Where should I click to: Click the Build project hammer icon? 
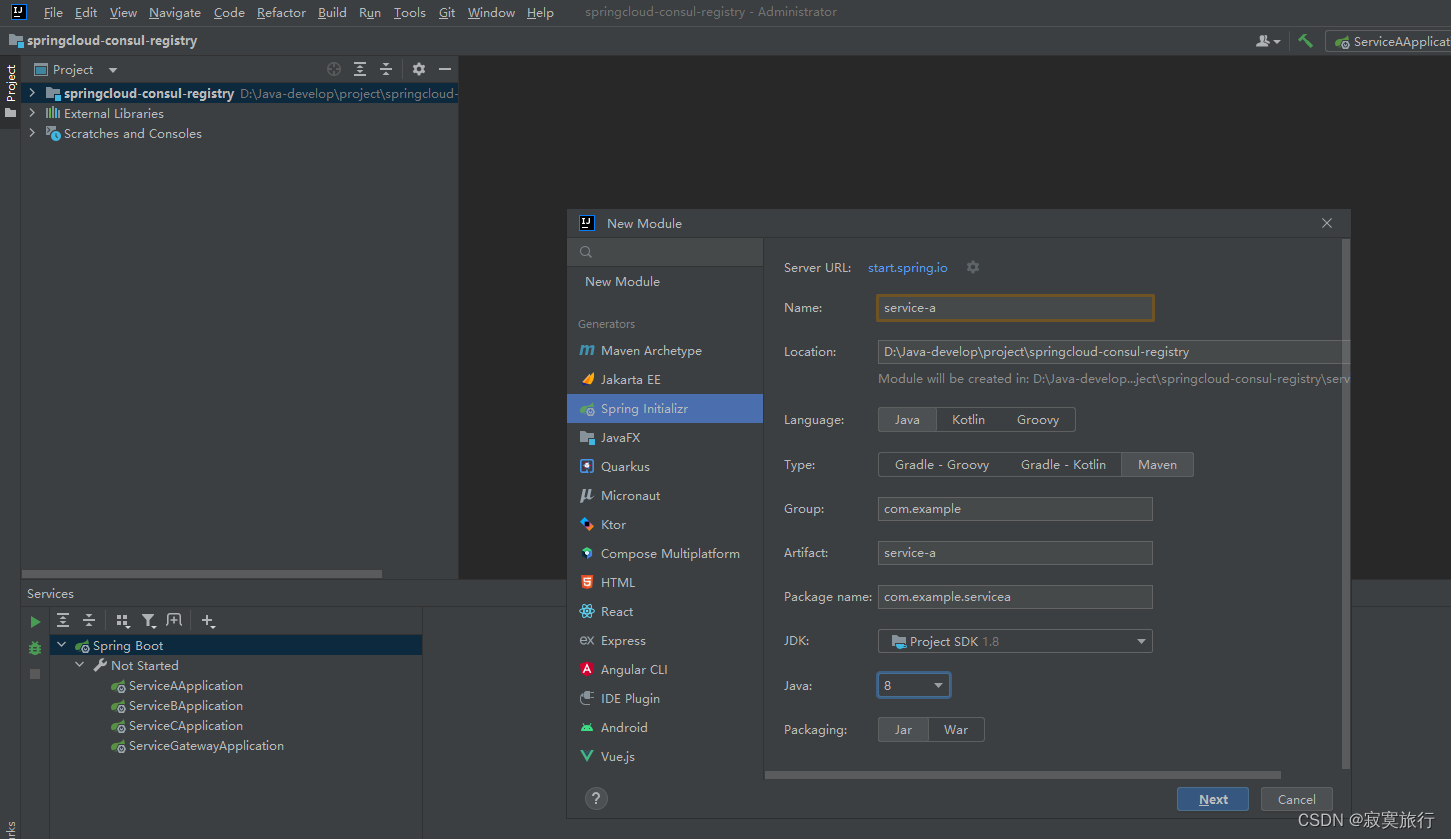pos(1305,41)
